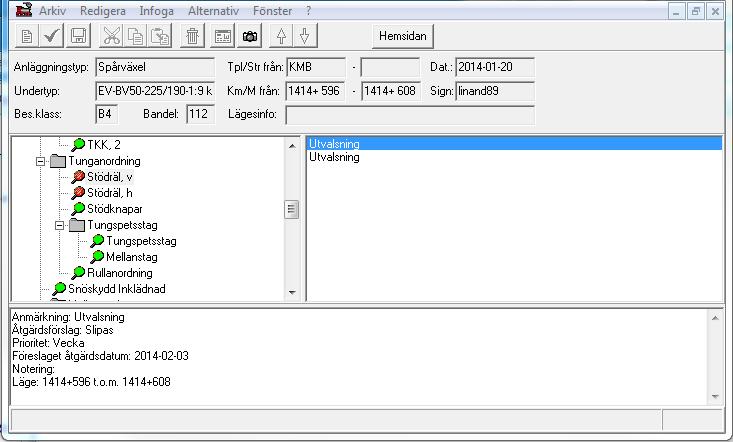This screenshot has height=442, width=733.
Task: Click the up arrow toolbar icon
Action: 281,36
